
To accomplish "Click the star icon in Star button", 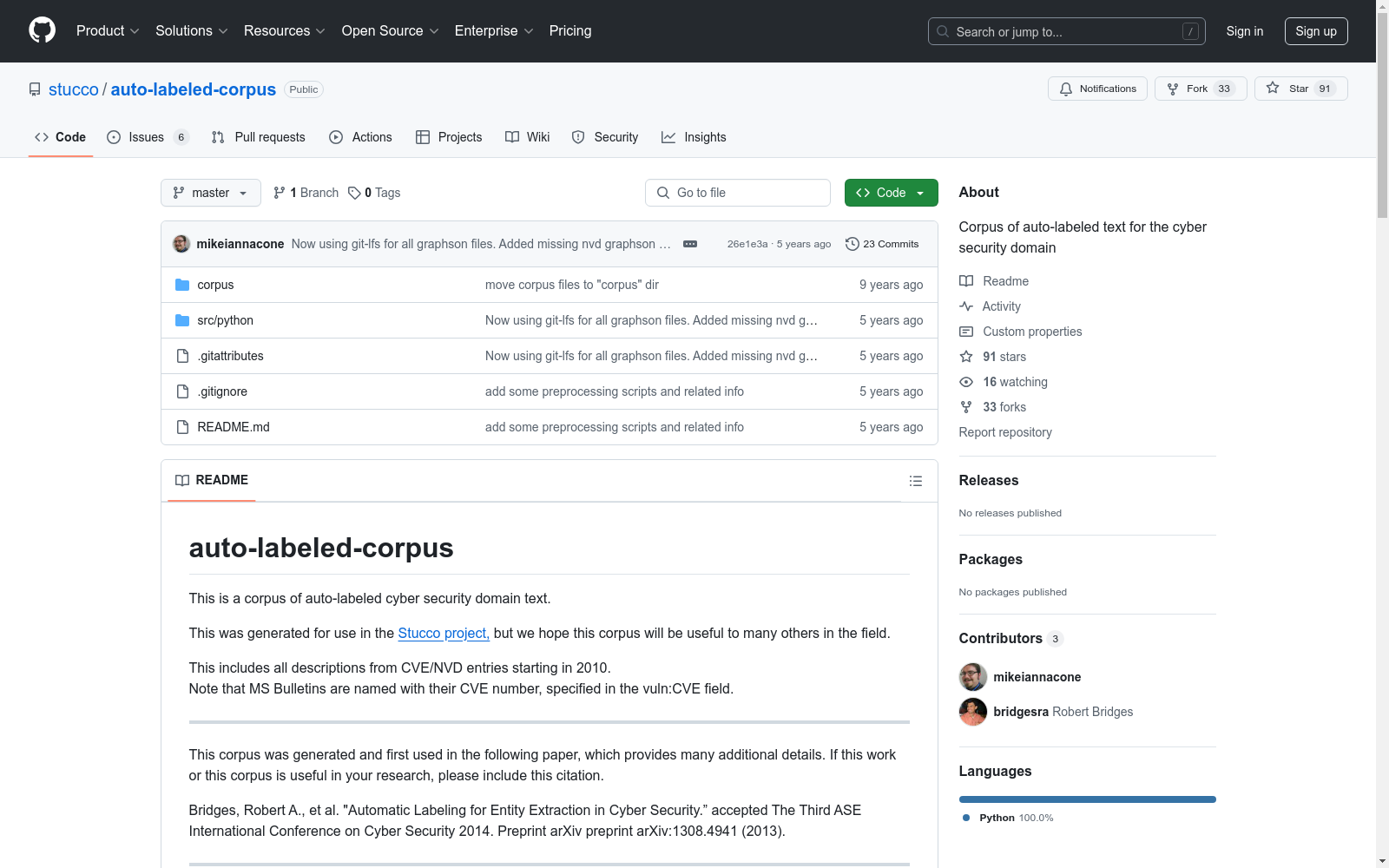I will [x=1273, y=88].
